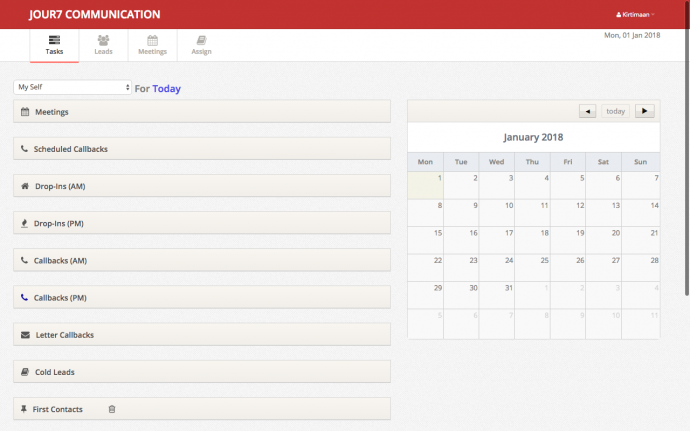Viewport: 690px width, 431px height.
Task: Click the 'Mon, 01 Jan 2018' date text
Action: click(x=632, y=35)
